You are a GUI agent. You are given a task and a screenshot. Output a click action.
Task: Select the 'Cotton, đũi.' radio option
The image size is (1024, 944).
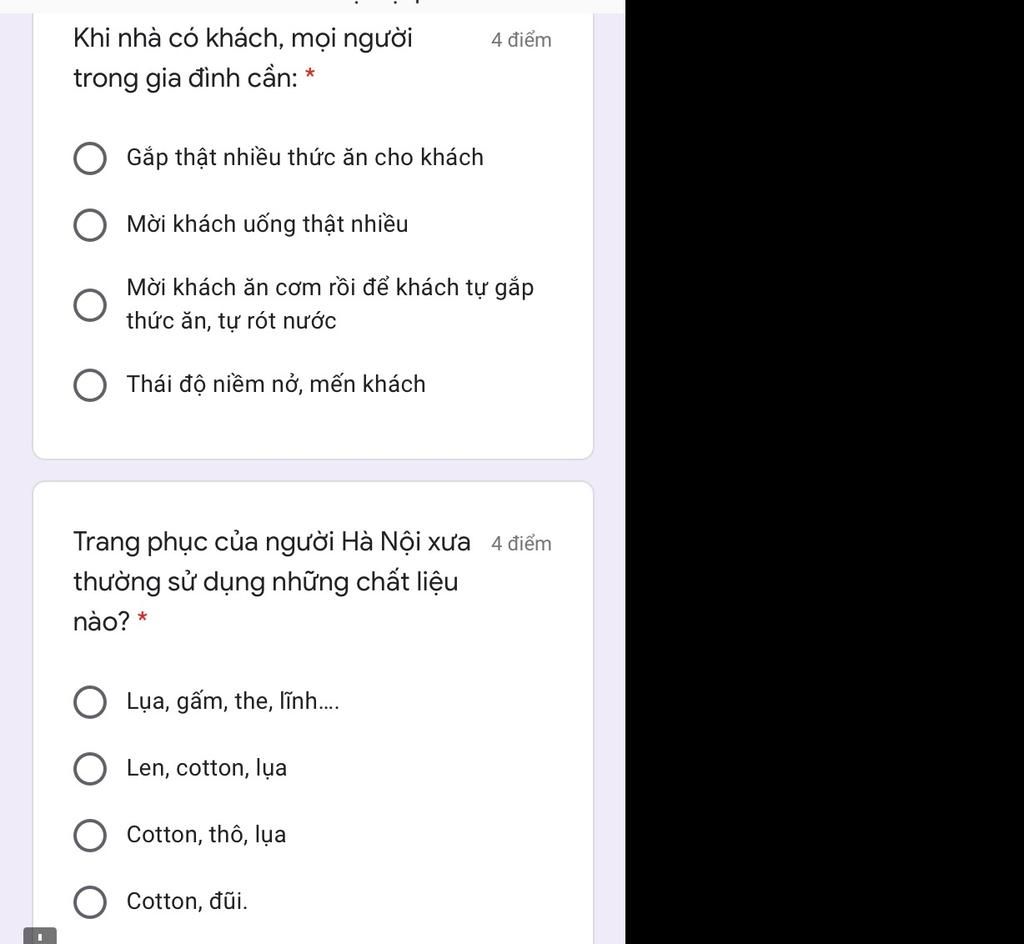pyautogui.click(x=90, y=902)
